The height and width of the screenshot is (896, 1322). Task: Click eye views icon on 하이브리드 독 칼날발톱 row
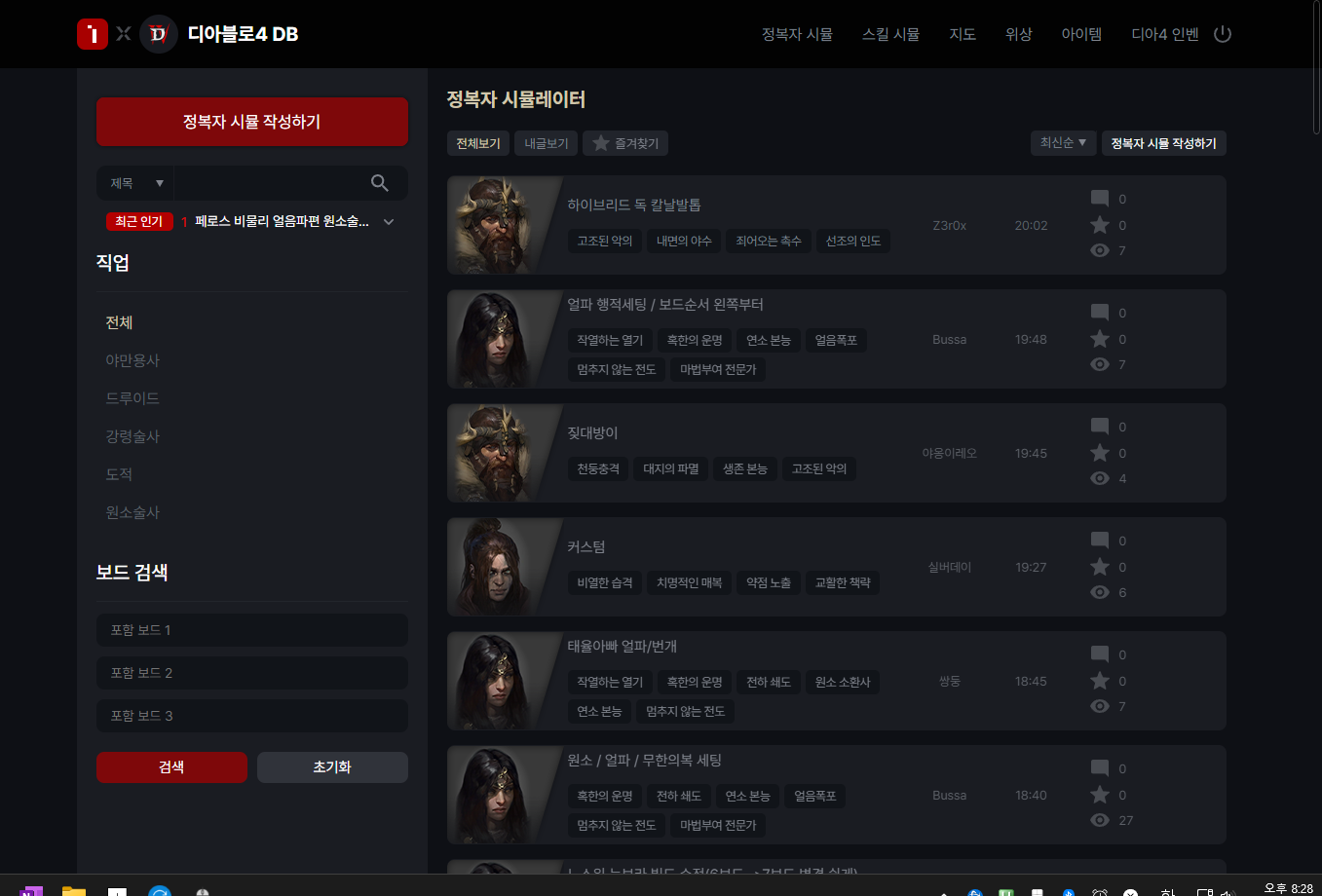1100,250
